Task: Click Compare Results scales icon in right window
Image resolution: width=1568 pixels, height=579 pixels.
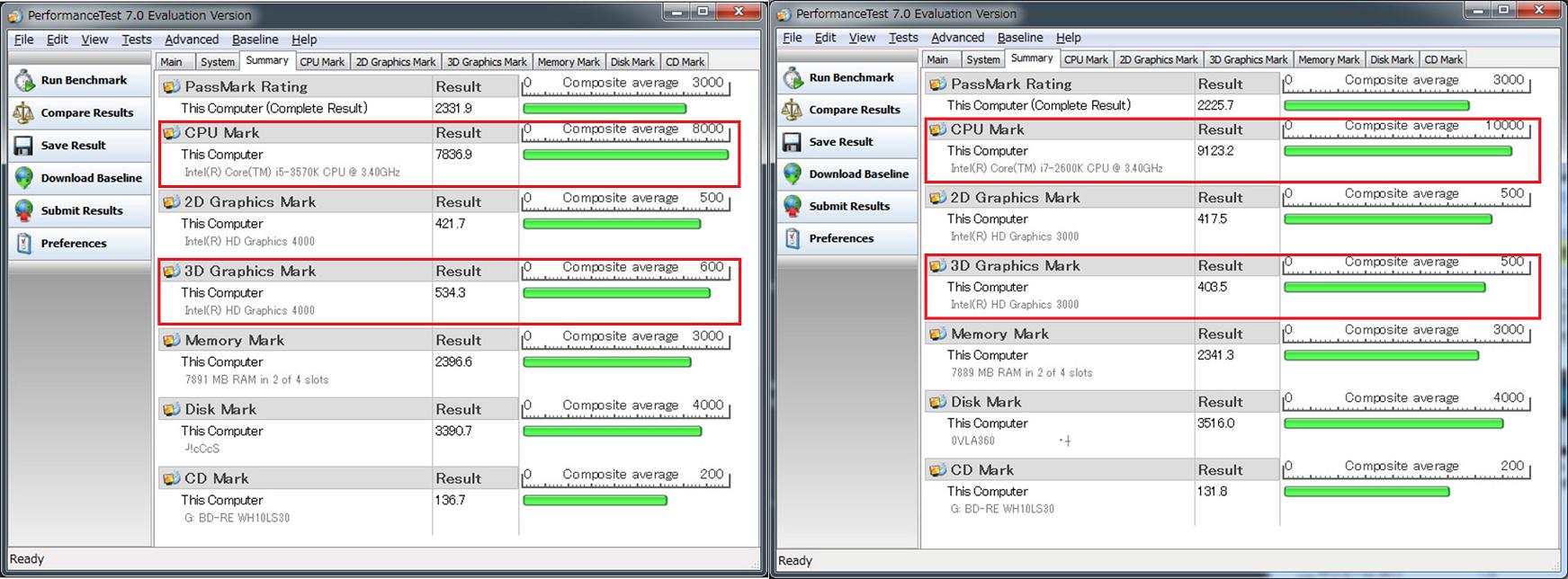Action: 793,110
